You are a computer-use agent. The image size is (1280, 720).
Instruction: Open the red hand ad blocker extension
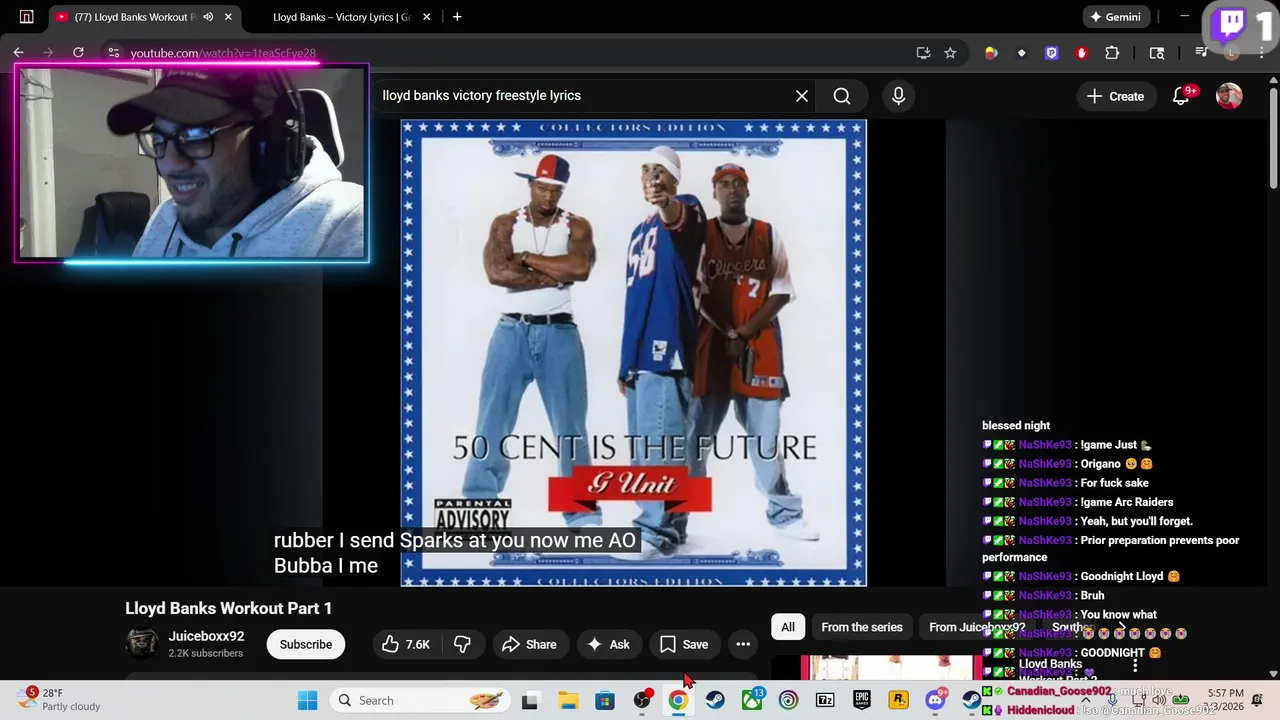[x=1081, y=53]
